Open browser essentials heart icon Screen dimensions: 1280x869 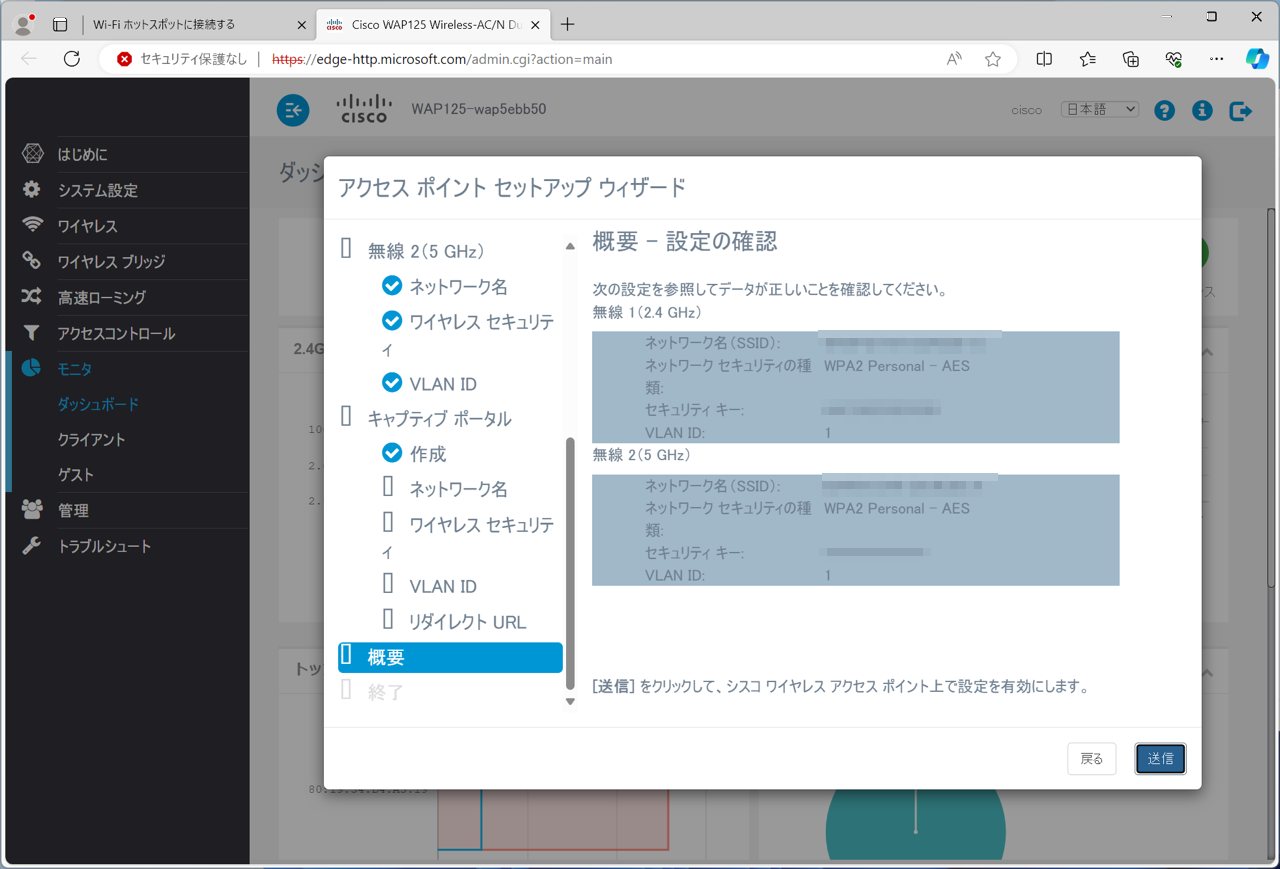tap(1174, 59)
